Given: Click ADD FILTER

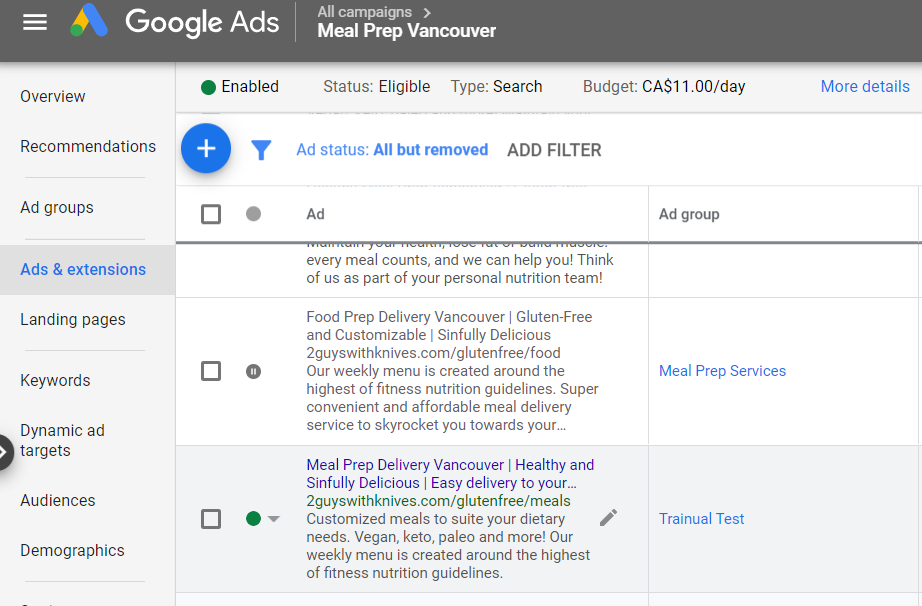Looking at the screenshot, I should pos(554,150).
